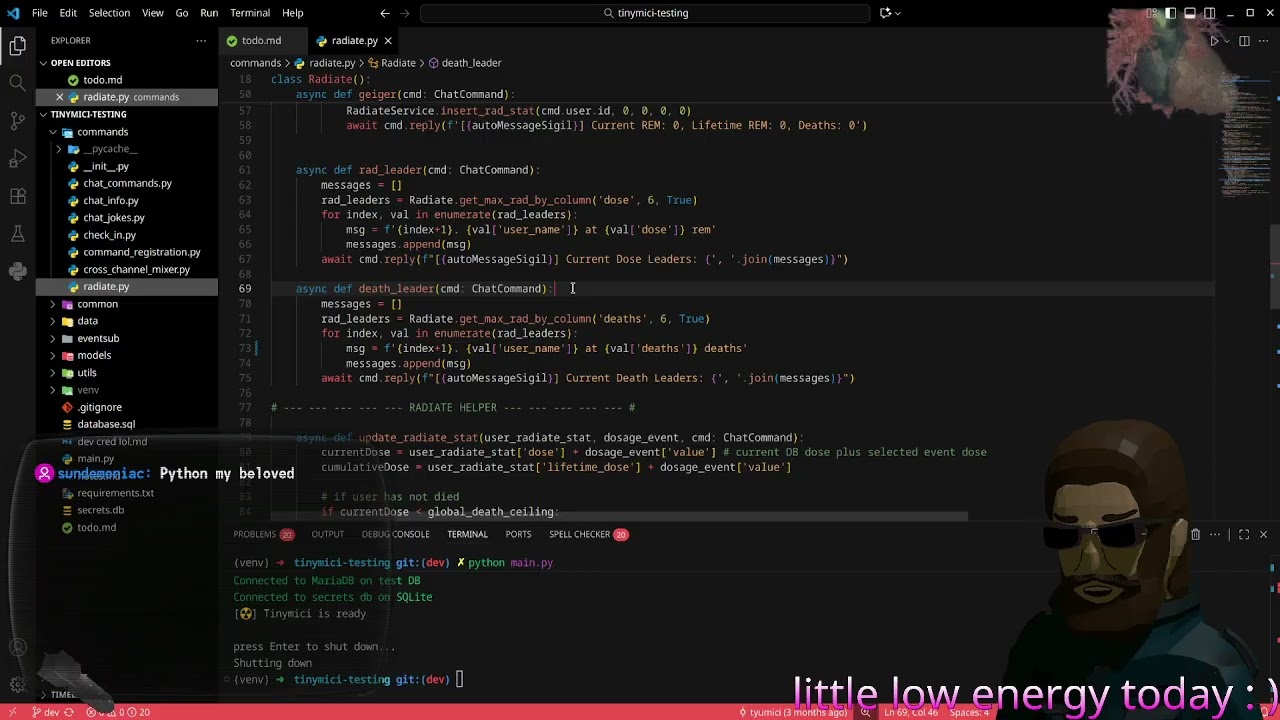The image size is (1280, 720).
Task: Switch to the Ports panel tab
Action: [518, 534]
